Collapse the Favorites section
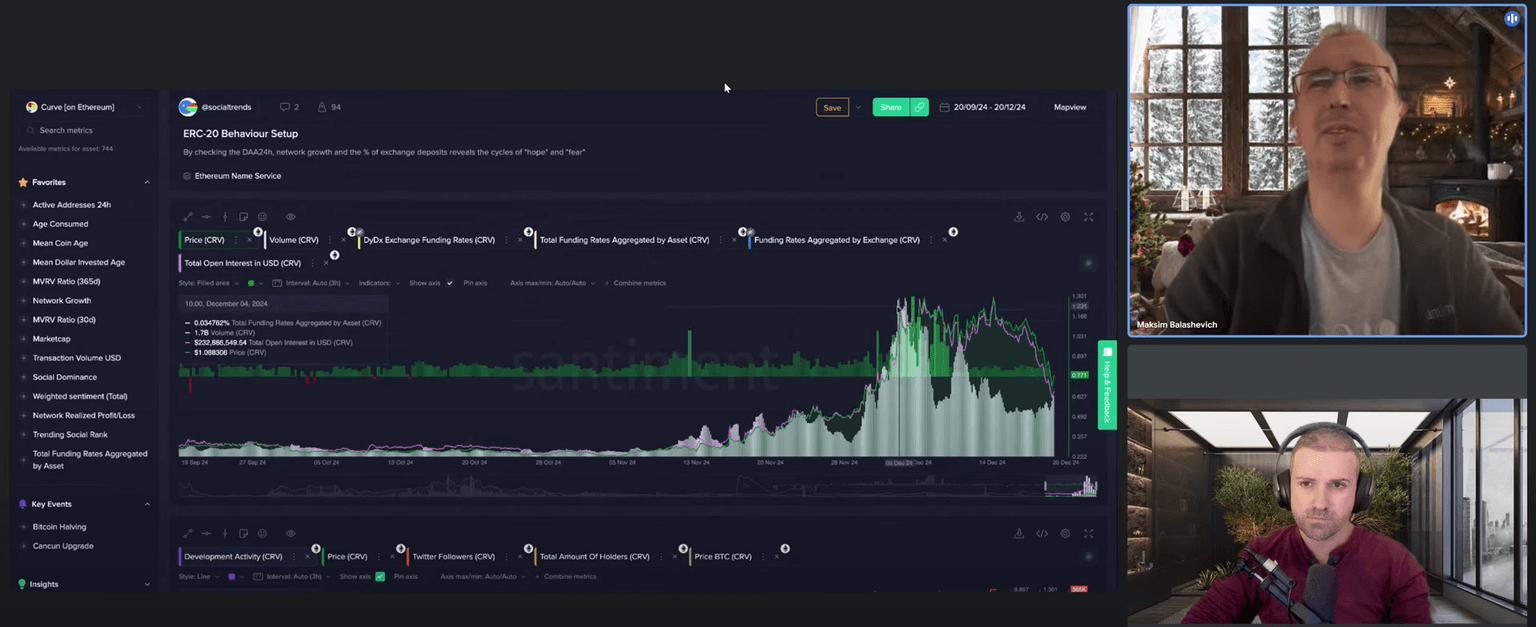This screenshot has height=627, width=1536. 147,183
